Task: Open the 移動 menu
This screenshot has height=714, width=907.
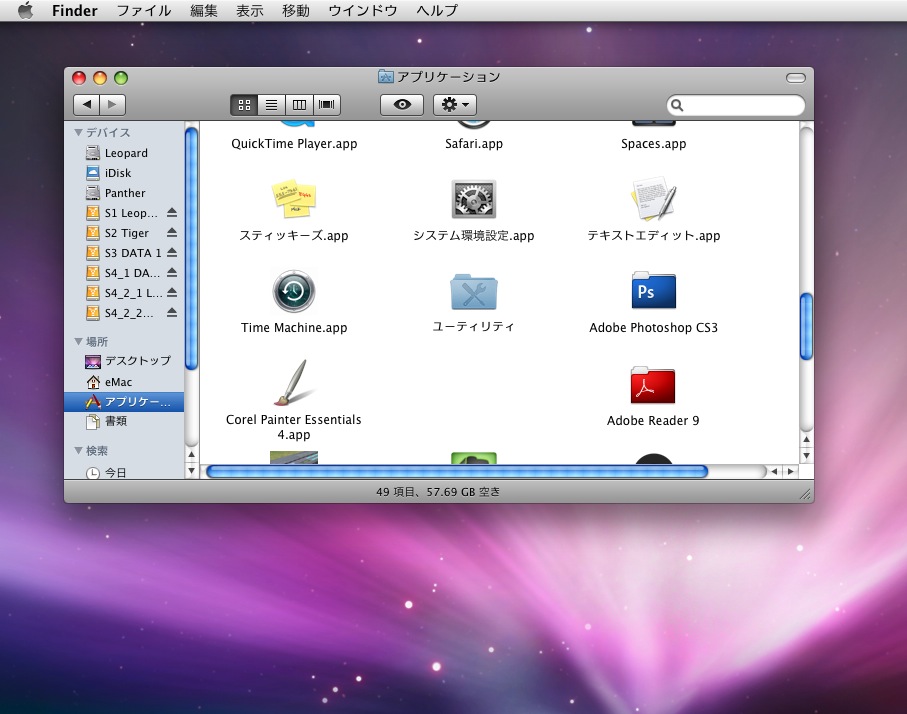Action: point(296,10)
